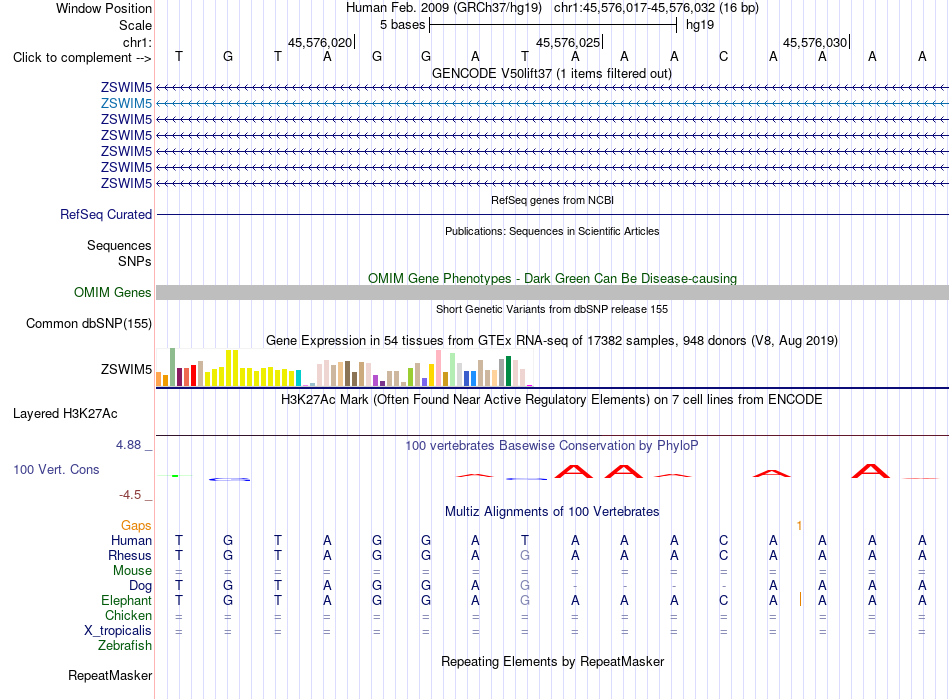Click the Common dbSNP(155) track label

[89, 323]
